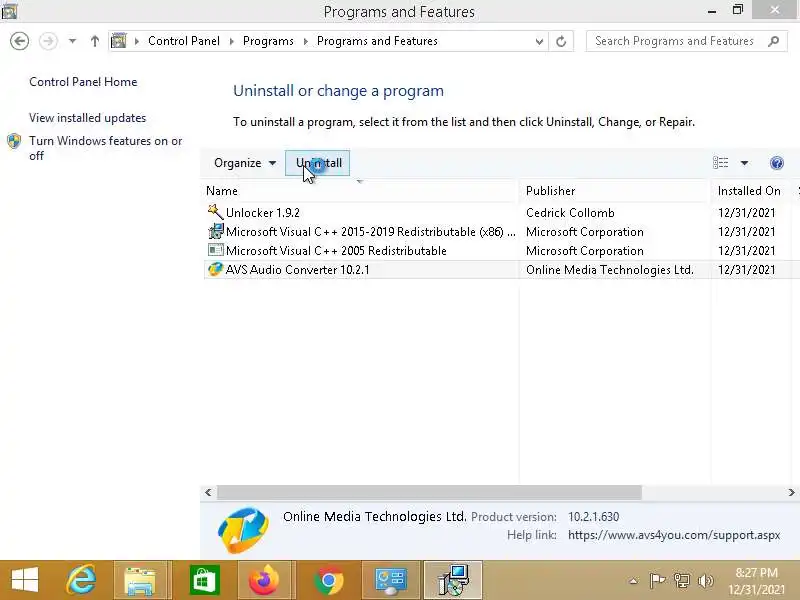Screen dimensions: 800x600
Task: Open Control Panel Home link
Action: coord(83,82)
